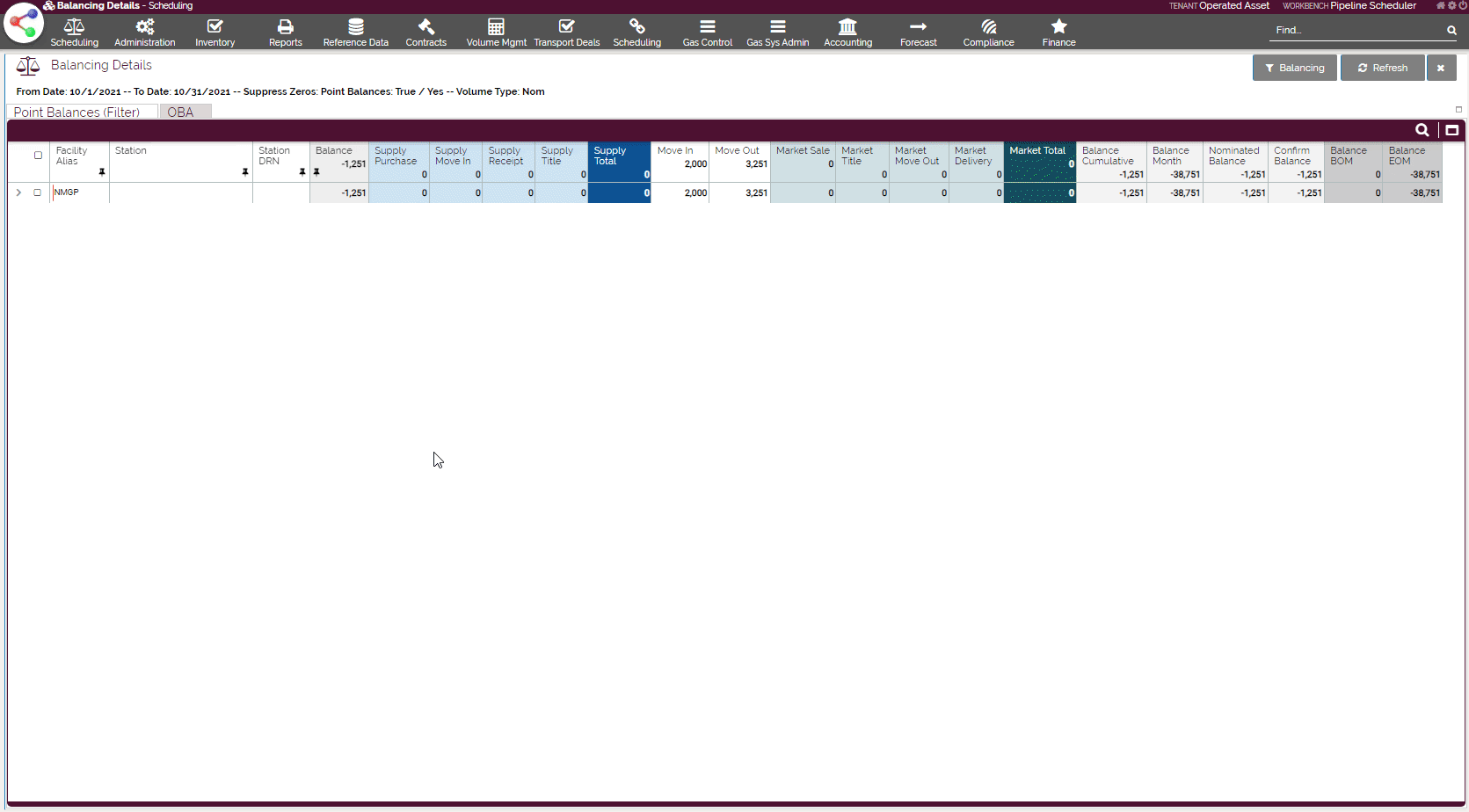Toggle the select-all header checkbox
The width and height of the screenshot is (1469, 812).
tap(38, 156)
